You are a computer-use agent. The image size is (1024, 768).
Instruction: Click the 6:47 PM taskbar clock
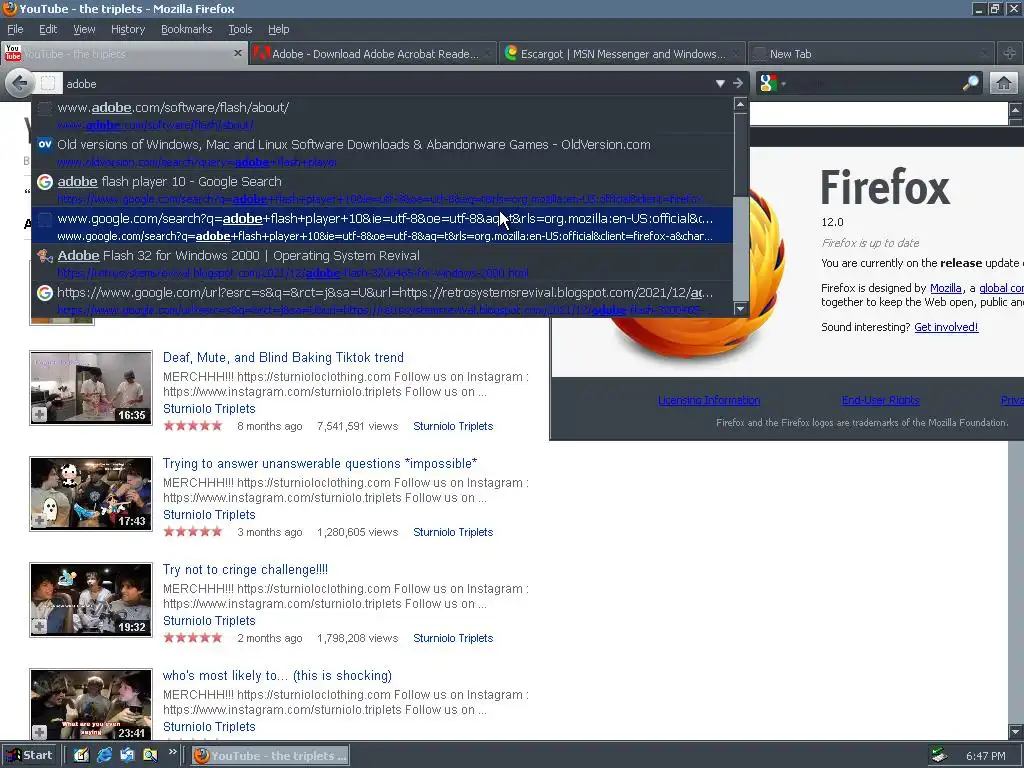click(x=985, y=756)
